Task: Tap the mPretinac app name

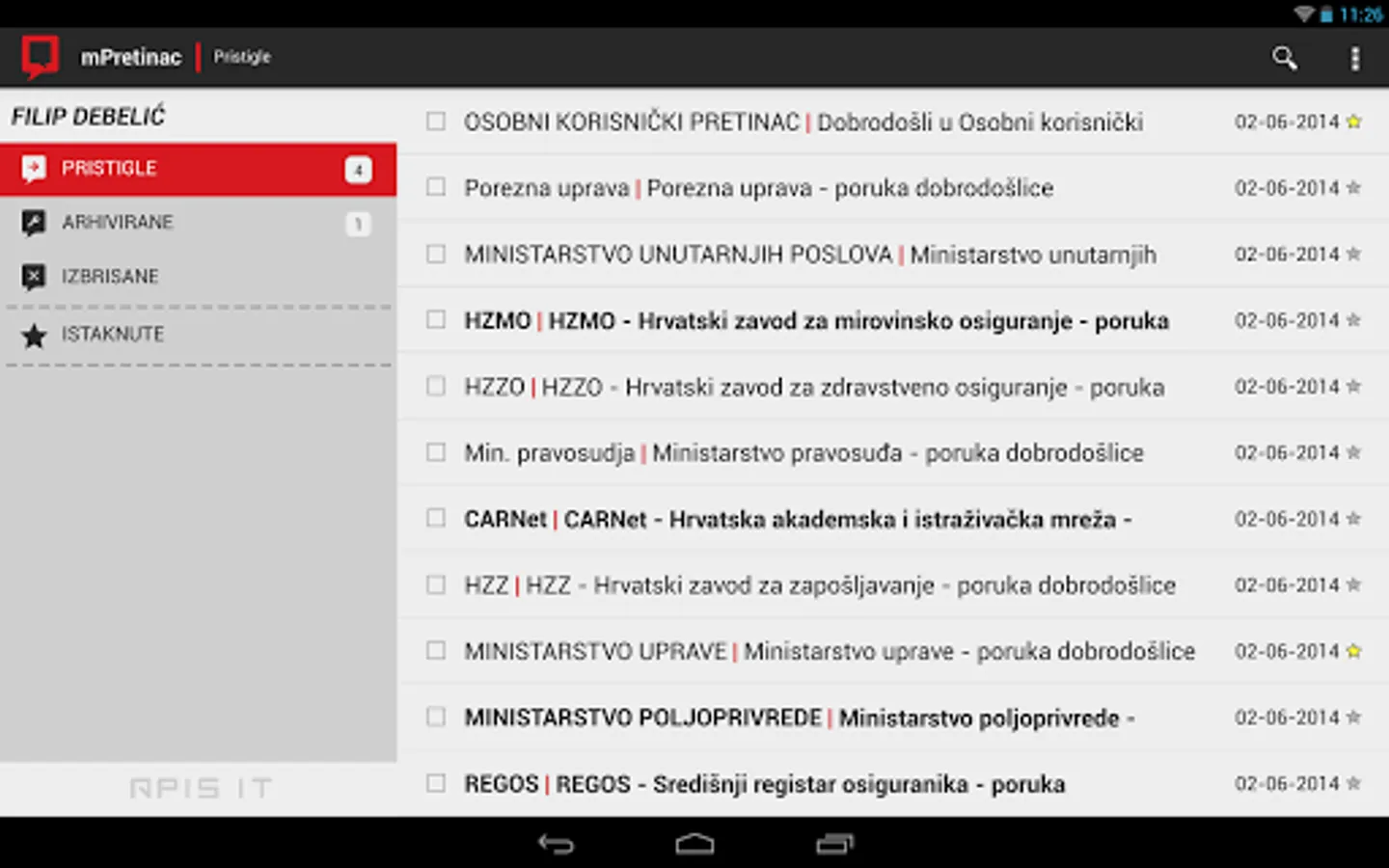Action: tap(130, 57)
